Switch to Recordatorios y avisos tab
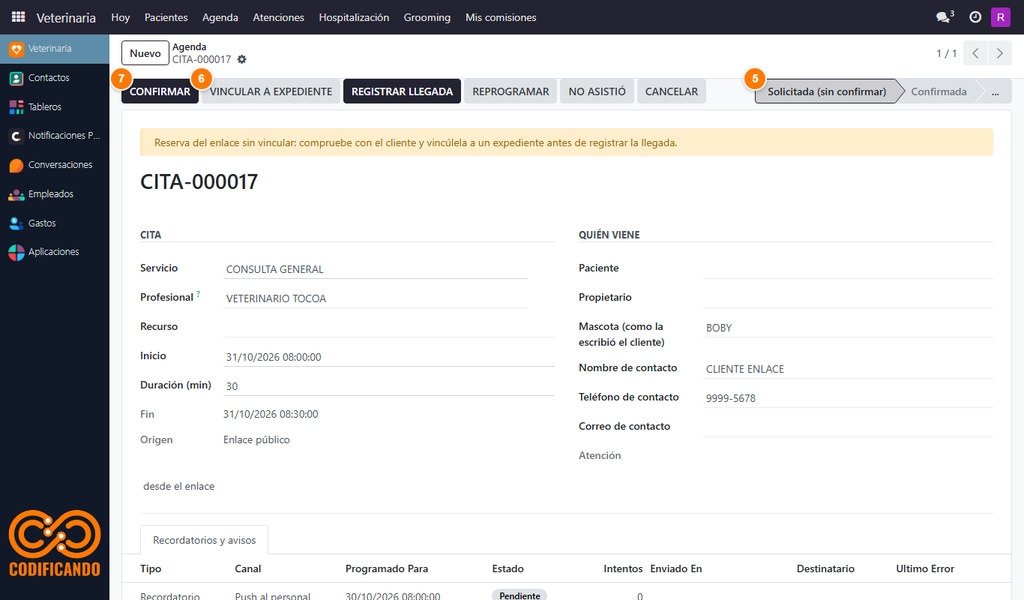 point(204,540)
